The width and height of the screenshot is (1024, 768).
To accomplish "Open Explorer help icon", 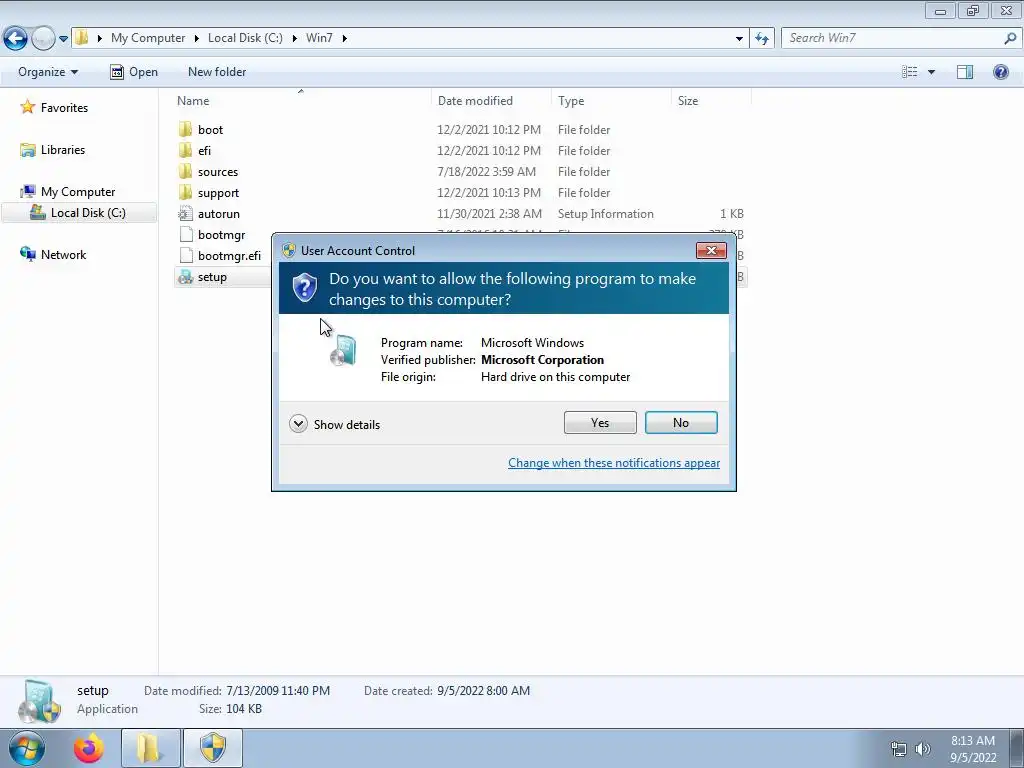I will [1000, 72].
